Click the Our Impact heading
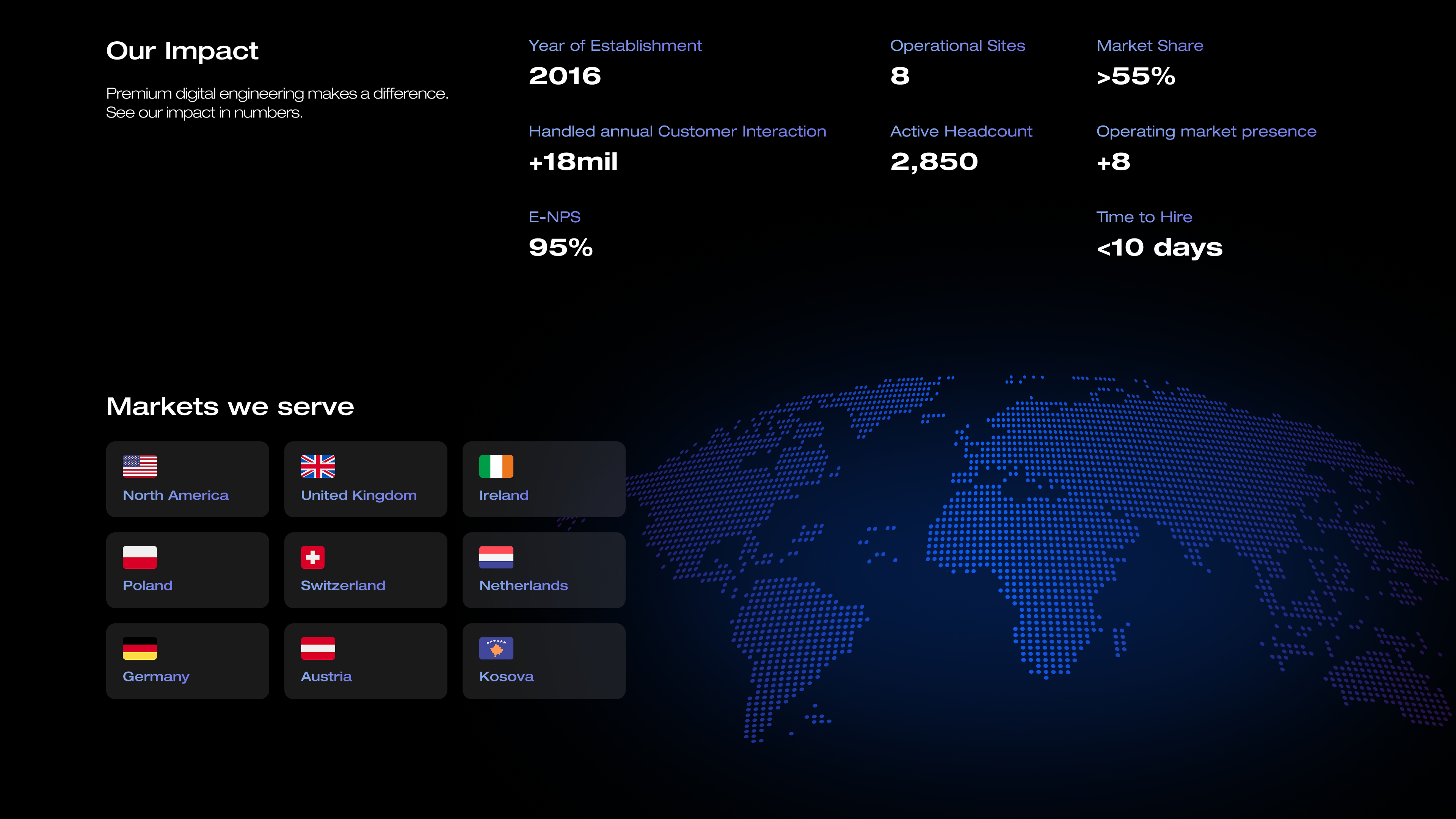Viewport: 1456px width, 819px height. point(182,51)
